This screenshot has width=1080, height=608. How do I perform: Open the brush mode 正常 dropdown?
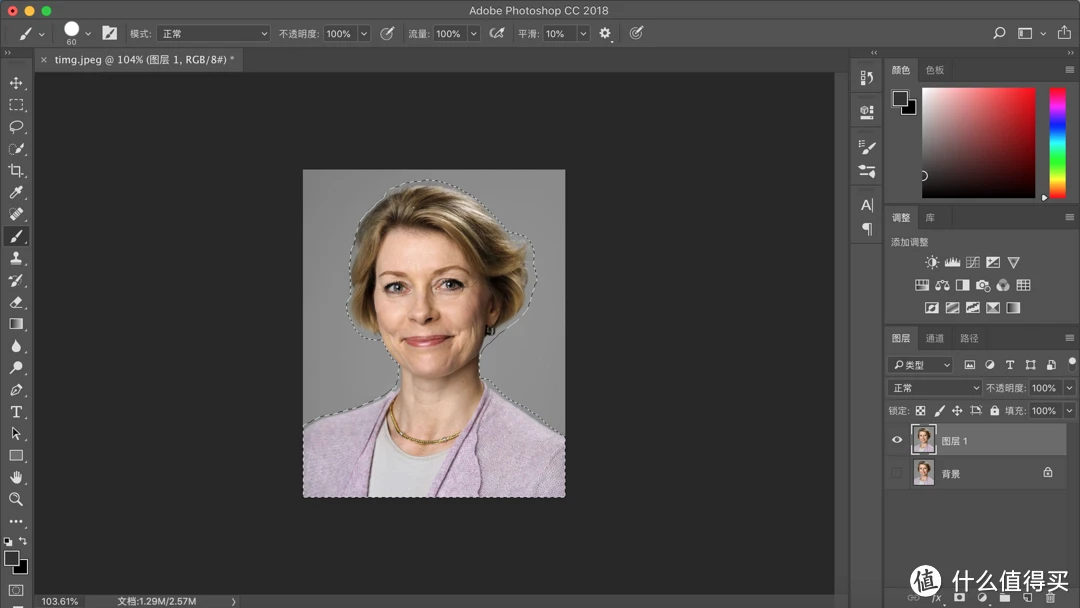[x=214, y=33]
